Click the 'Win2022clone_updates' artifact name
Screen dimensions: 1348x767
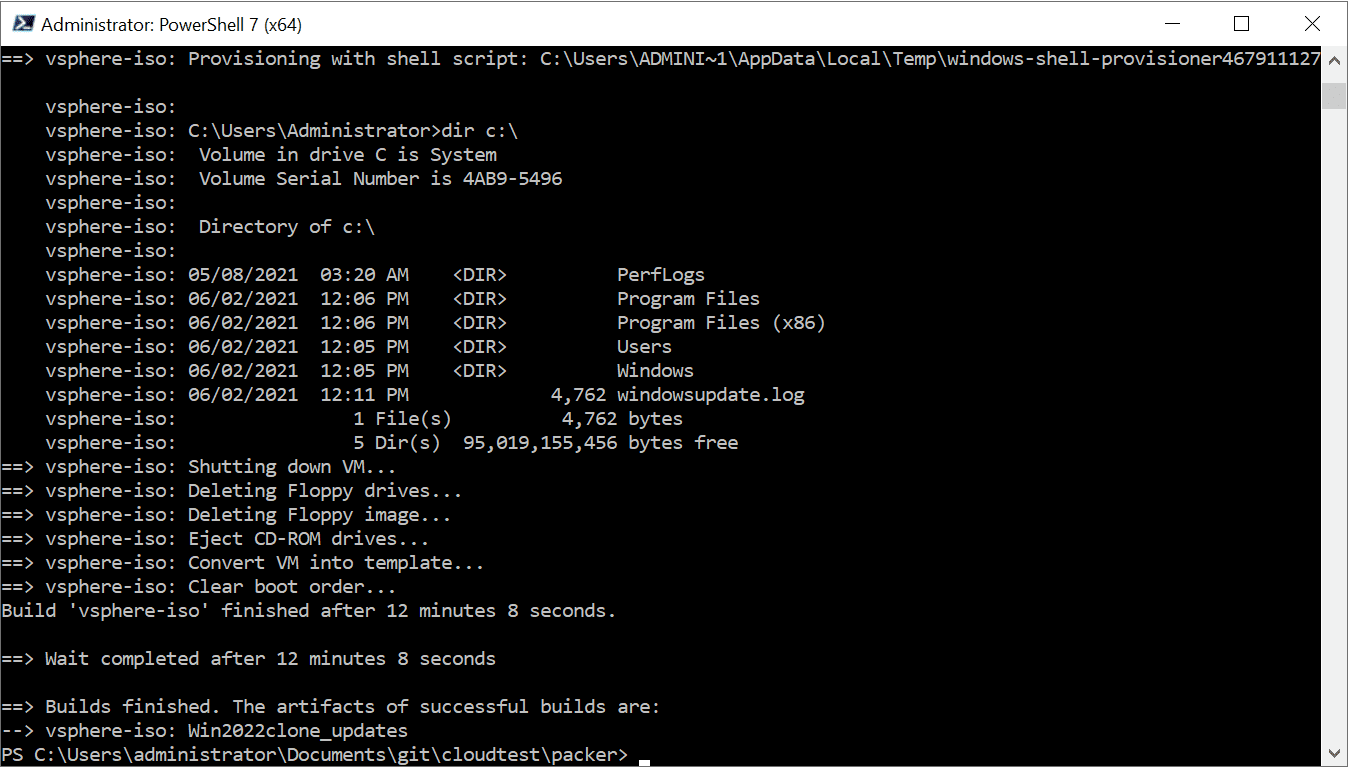click(298, 731)
